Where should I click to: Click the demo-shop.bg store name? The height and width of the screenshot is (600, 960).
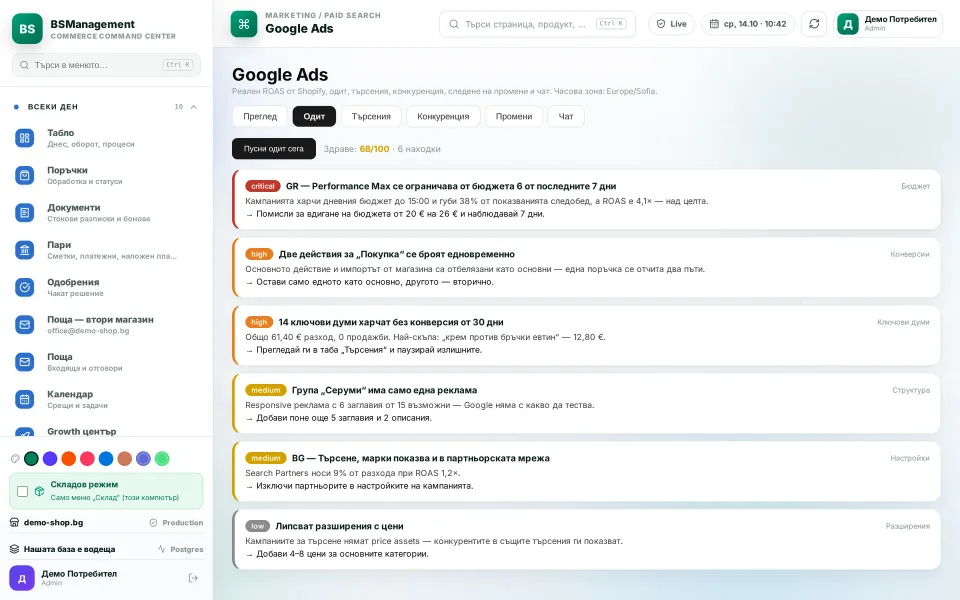(53, 522)
